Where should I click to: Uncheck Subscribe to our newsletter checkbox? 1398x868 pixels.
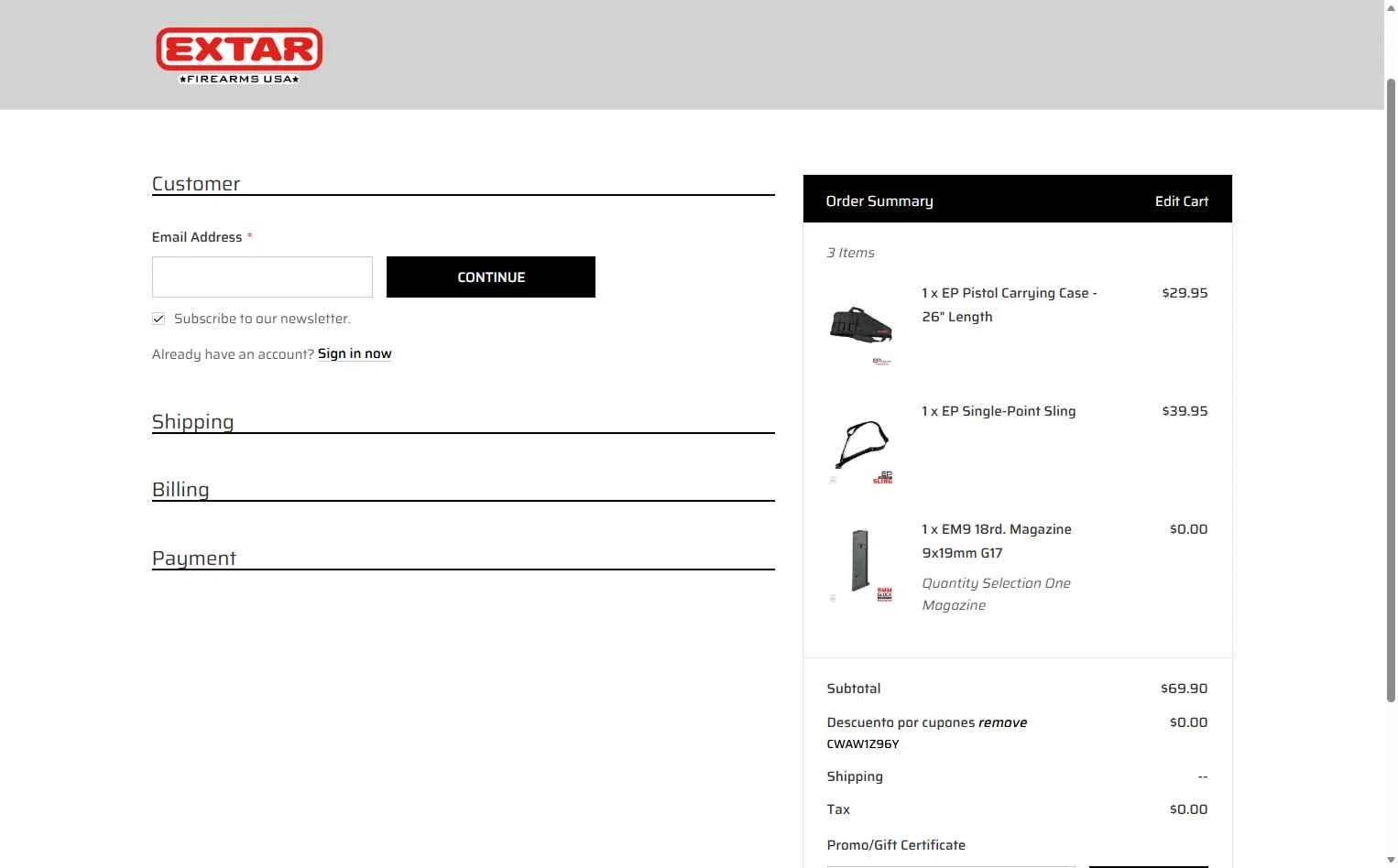[158, 319]
